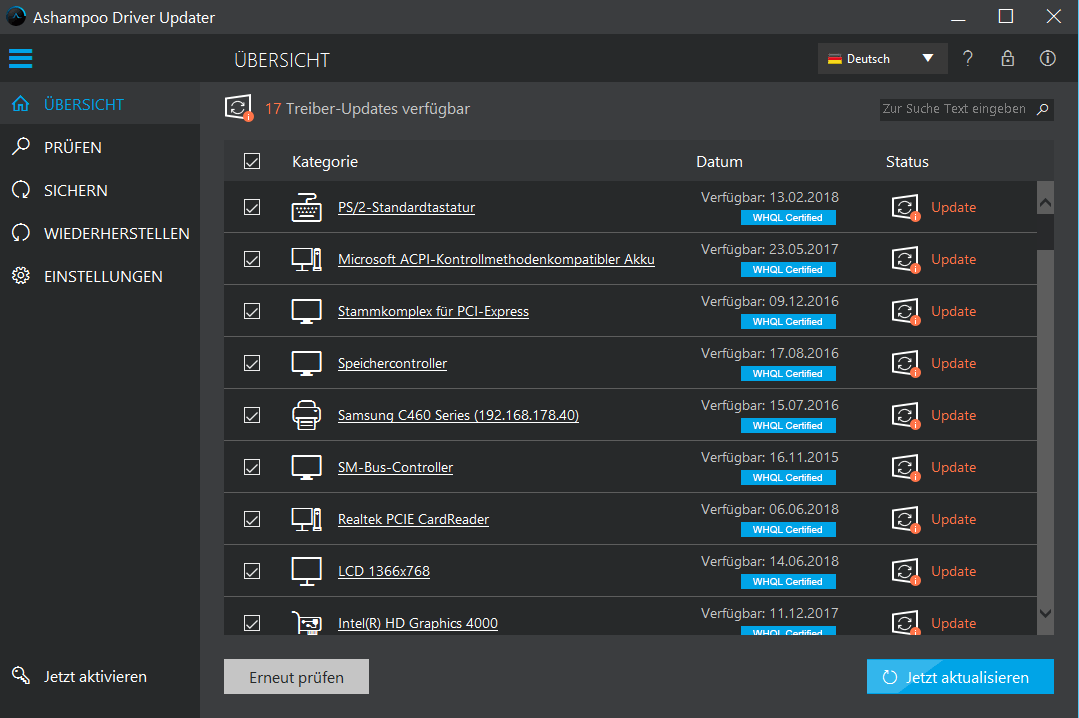Uncheck the Realtek PCIE CardReader checkbox
The image size is (1079, 718).
tap(252, 519)
